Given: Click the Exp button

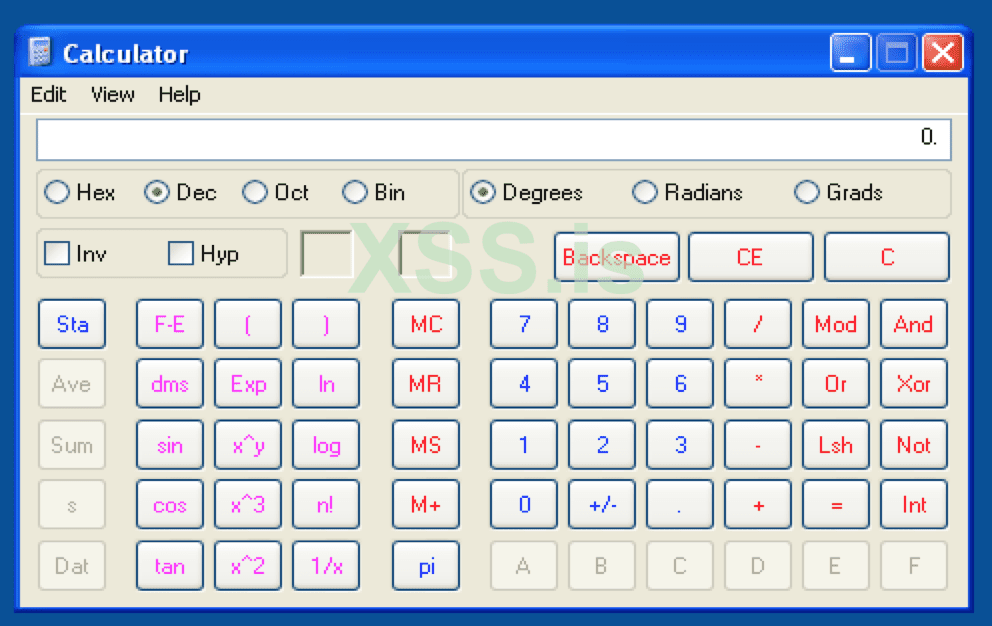Looking at the screenshot, I should [248, 384].
